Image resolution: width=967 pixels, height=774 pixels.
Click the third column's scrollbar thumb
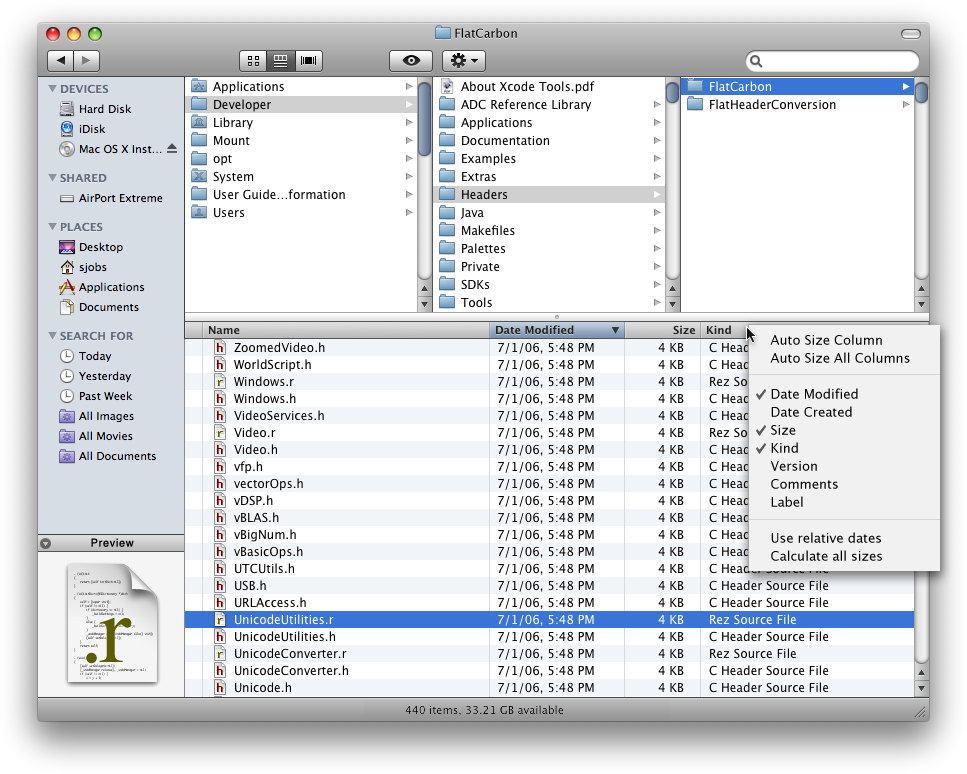(921, 93)
